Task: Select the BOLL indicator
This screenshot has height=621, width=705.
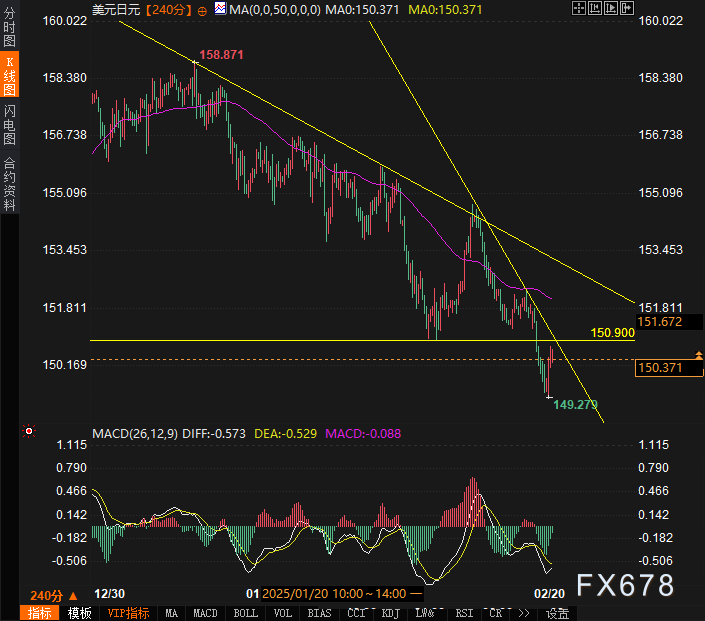Action: [244, 613]
